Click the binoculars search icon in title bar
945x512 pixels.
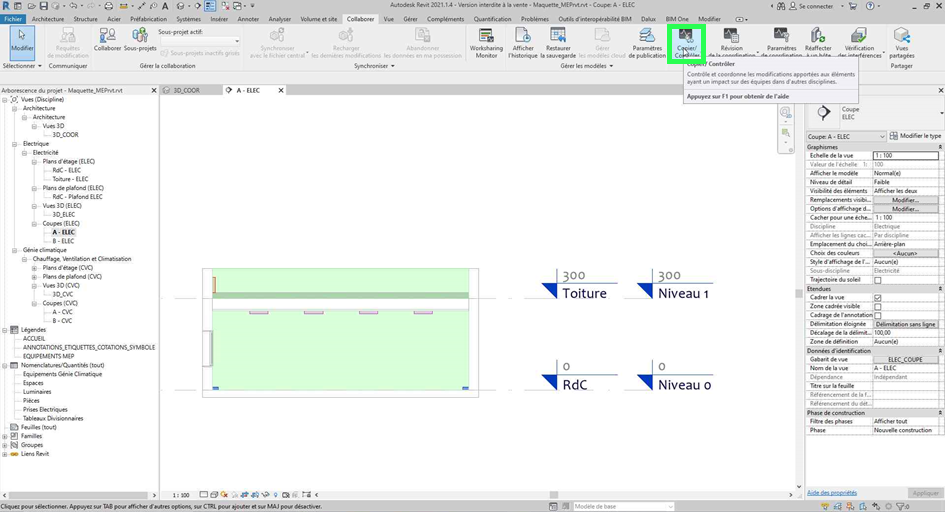pos(782,6)
